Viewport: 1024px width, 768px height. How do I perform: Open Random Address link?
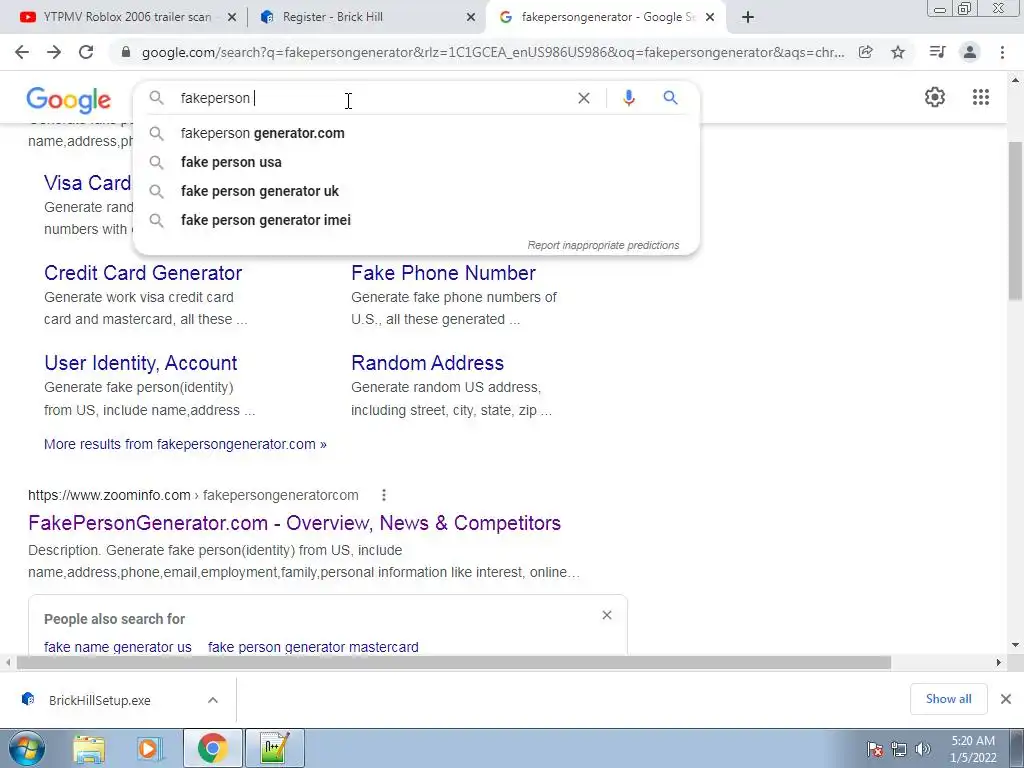pos(428,363)
